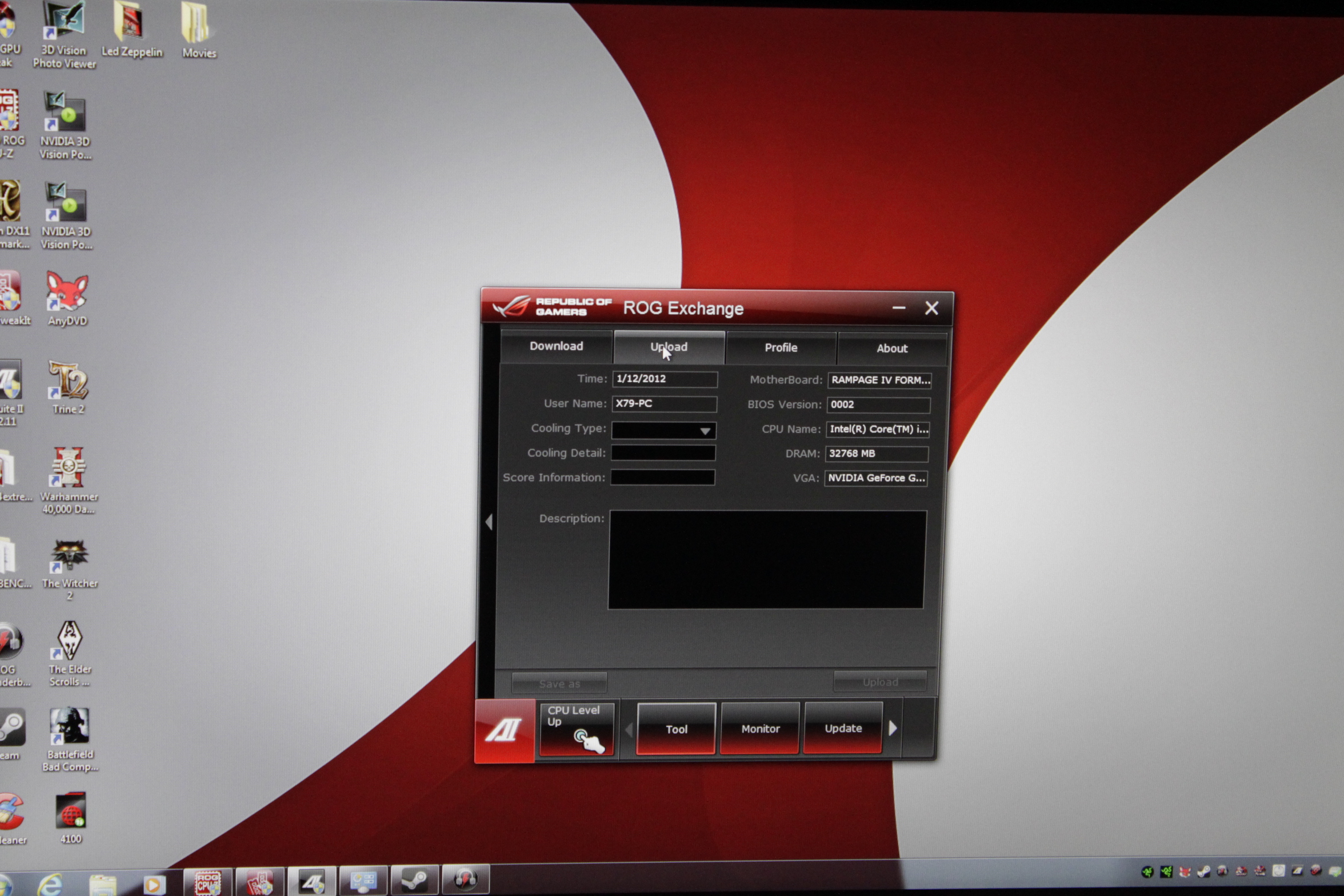1344x896 pixels.
Task: Open the Cooling Type dropdown
Action: coord(663,430)
